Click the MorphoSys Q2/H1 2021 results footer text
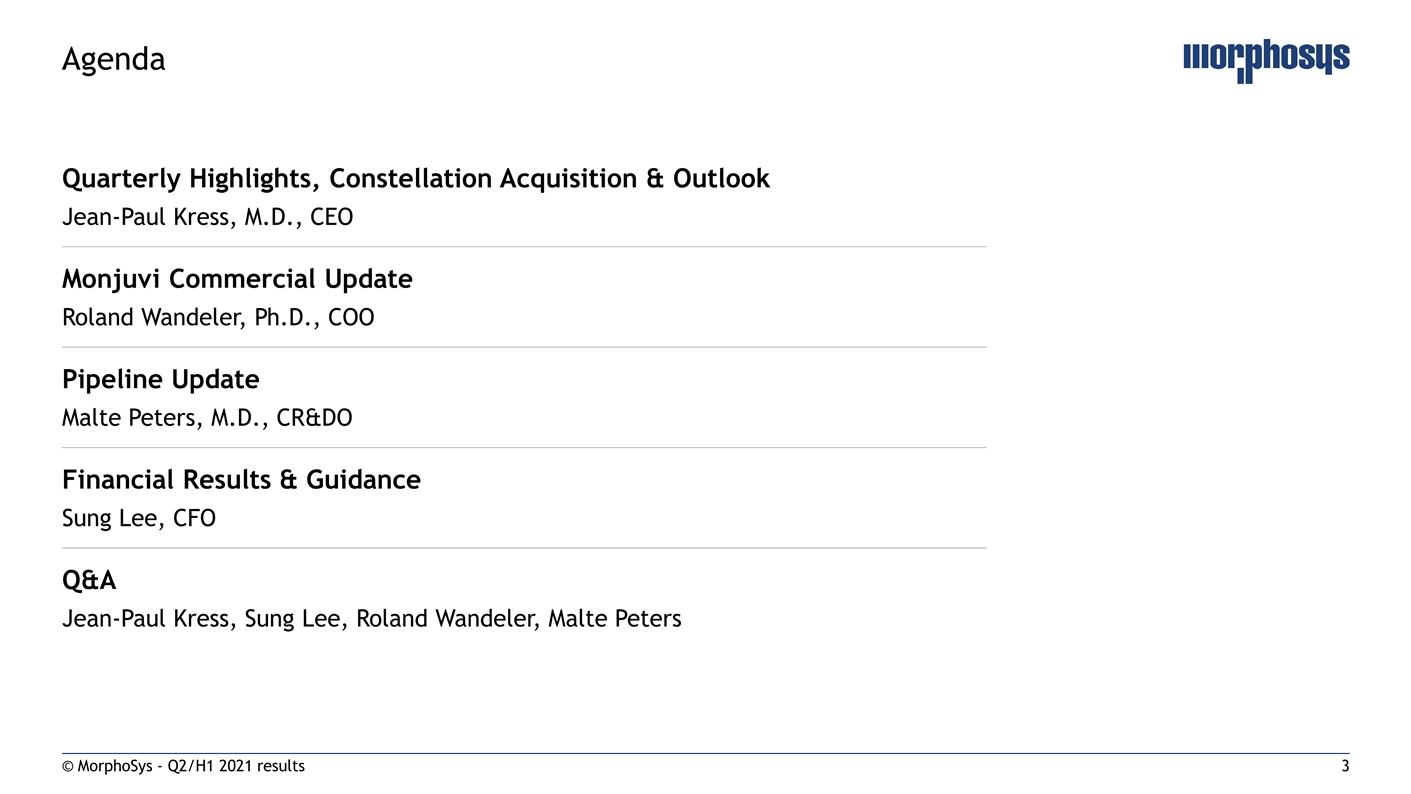1411x794 pixels. 183,767
